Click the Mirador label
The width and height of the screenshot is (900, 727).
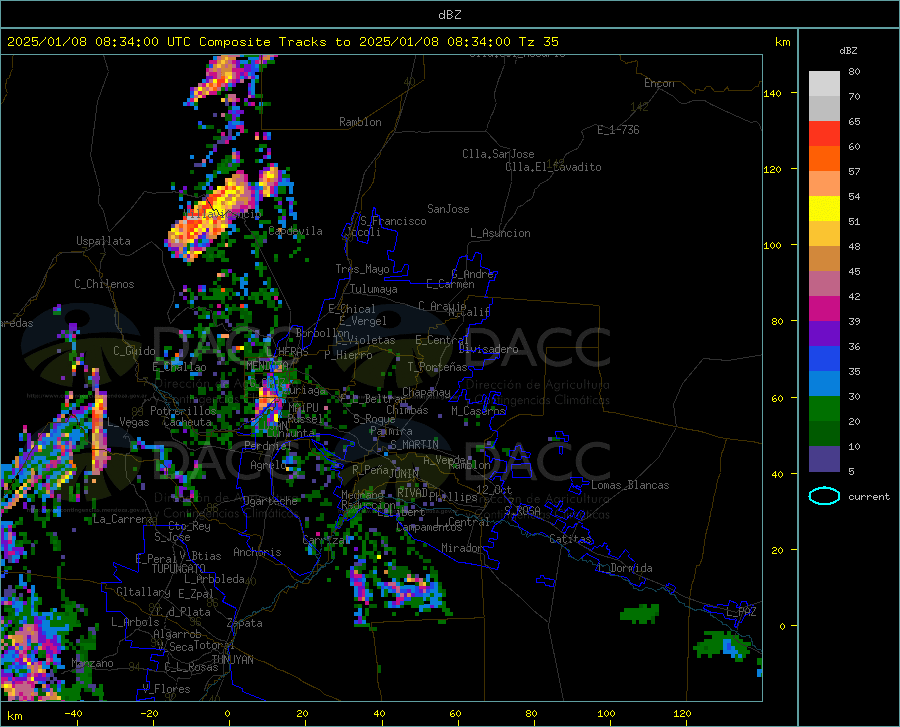(462, 548)
